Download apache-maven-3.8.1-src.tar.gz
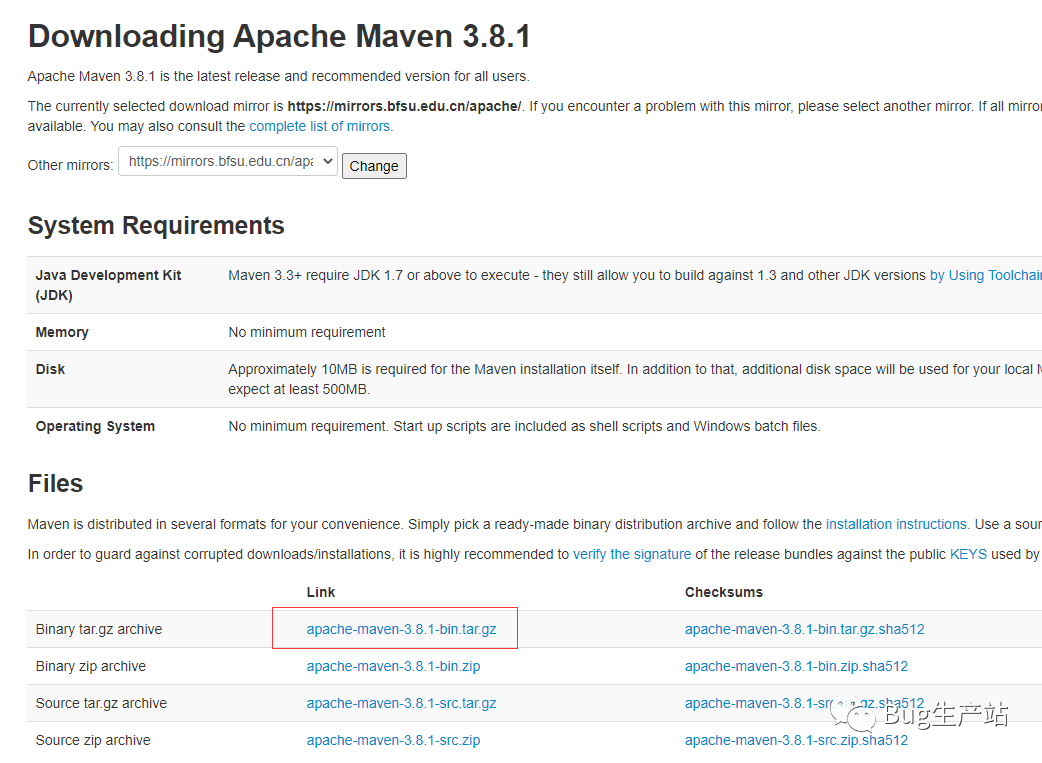1042x763 pixels. click(401, 703)
